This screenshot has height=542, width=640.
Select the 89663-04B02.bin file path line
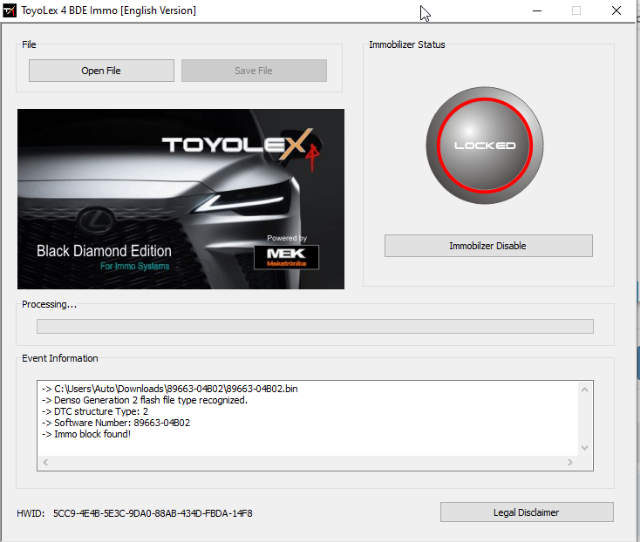(170, 389)
